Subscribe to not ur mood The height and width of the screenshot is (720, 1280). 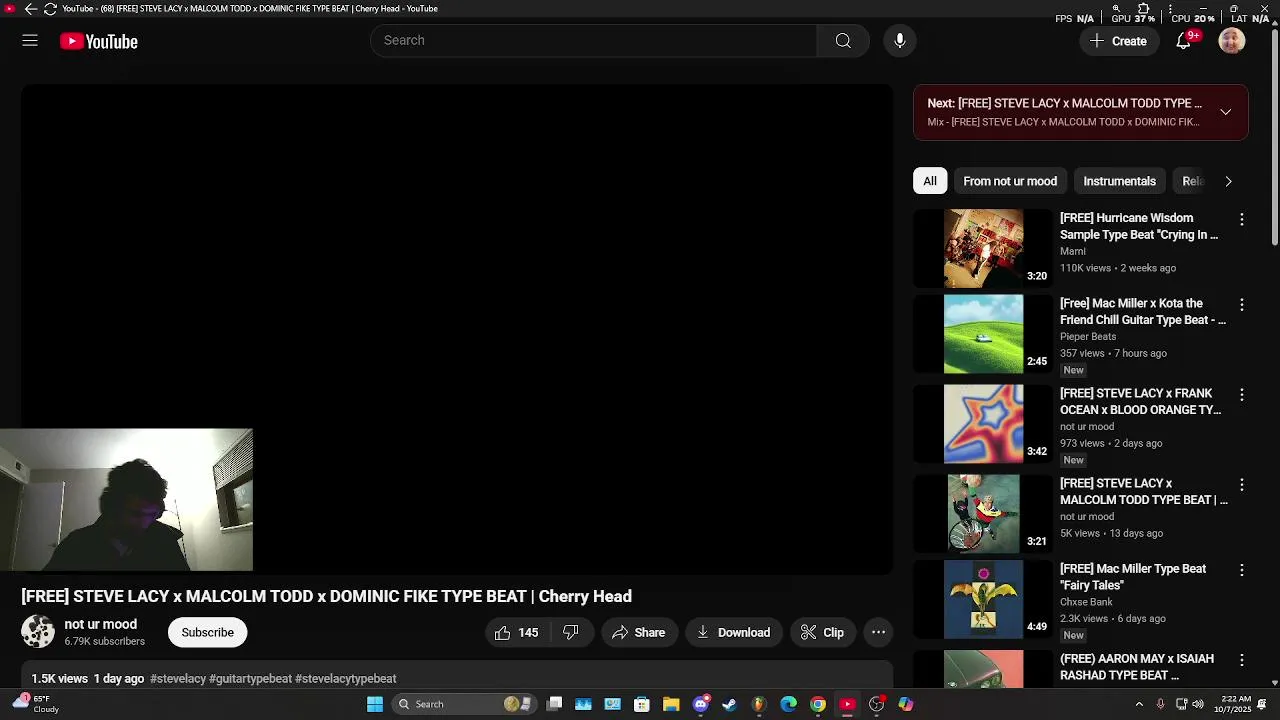207,632
